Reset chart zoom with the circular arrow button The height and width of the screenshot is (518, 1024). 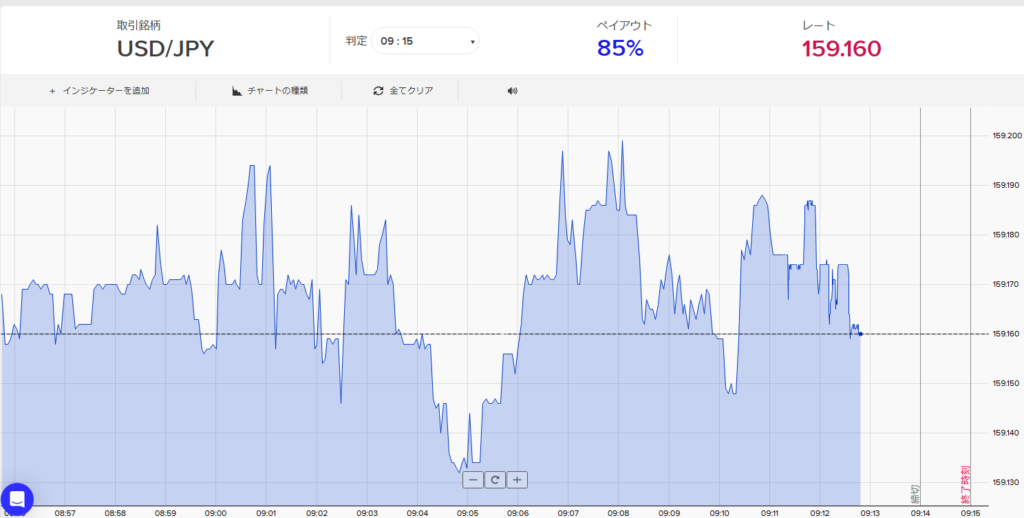(x=495, y=480)
